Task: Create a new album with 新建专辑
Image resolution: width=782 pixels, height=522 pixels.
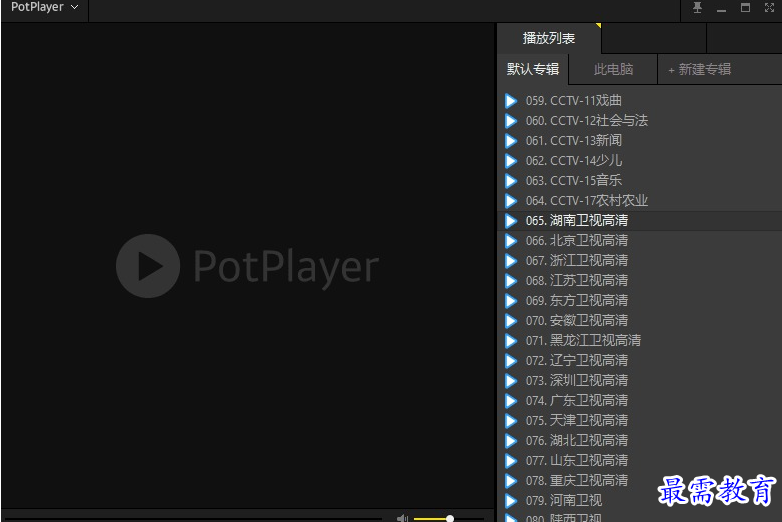Action: click(699, 69)
